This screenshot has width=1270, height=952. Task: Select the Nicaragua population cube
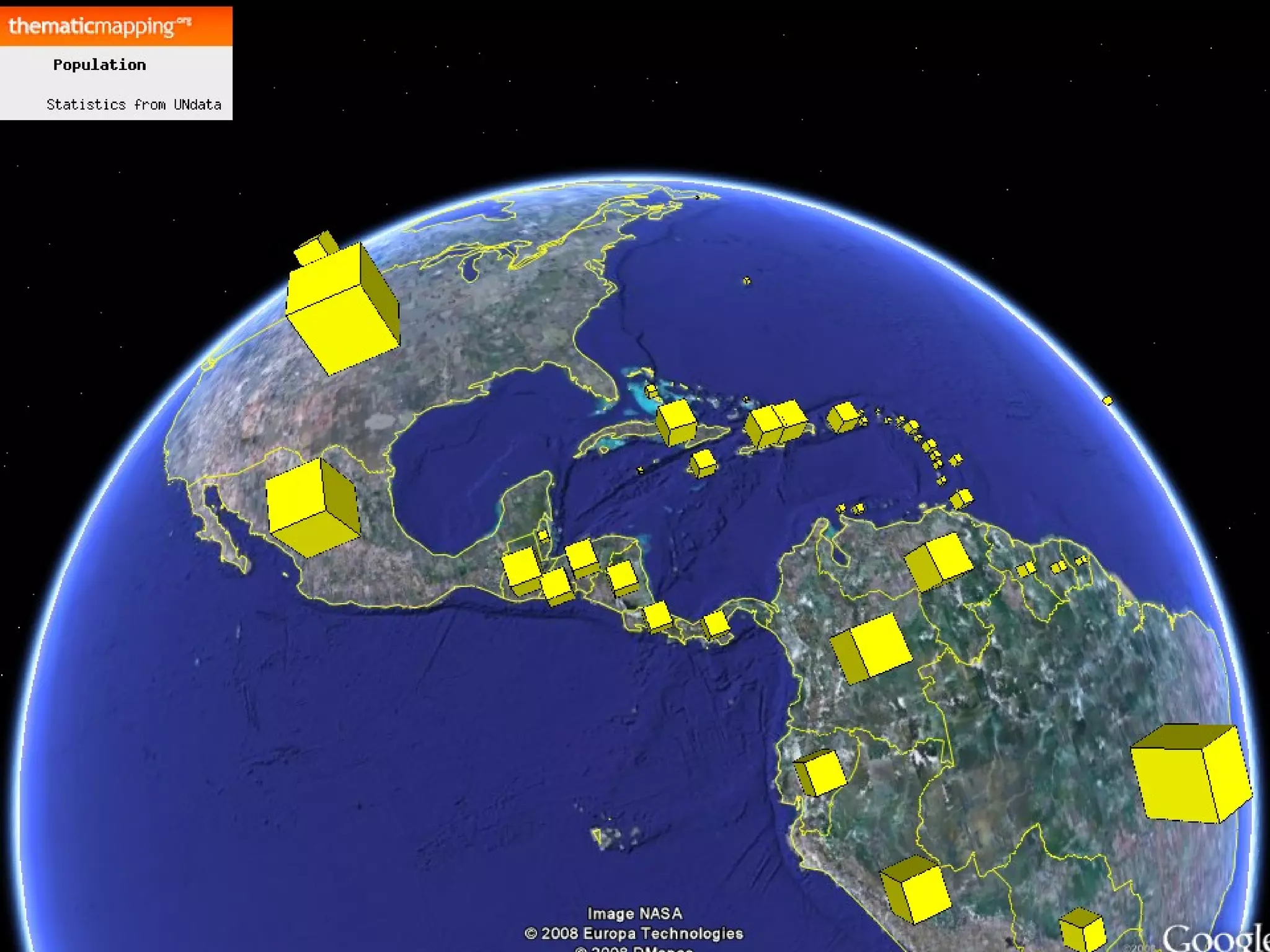623,578
